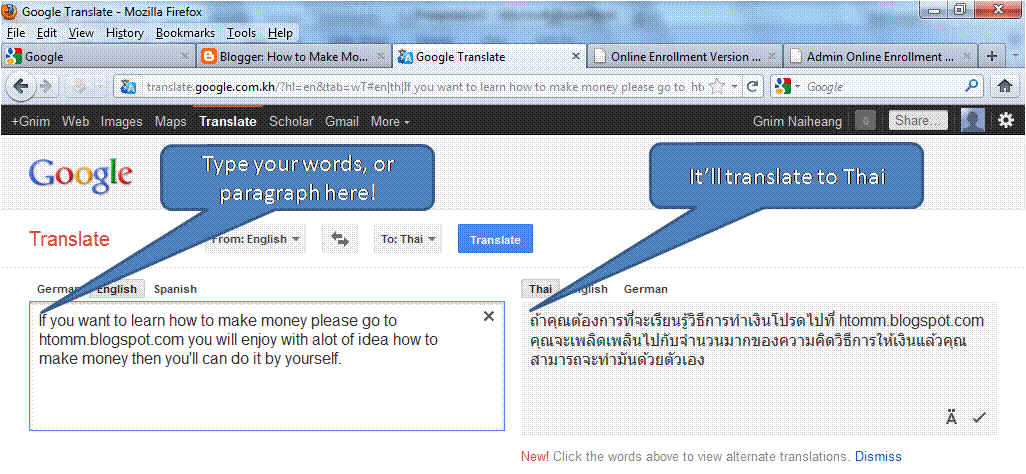The image size is (1026, 474).
Task: Open the Bookmarks menu
Action: [185, 33]
